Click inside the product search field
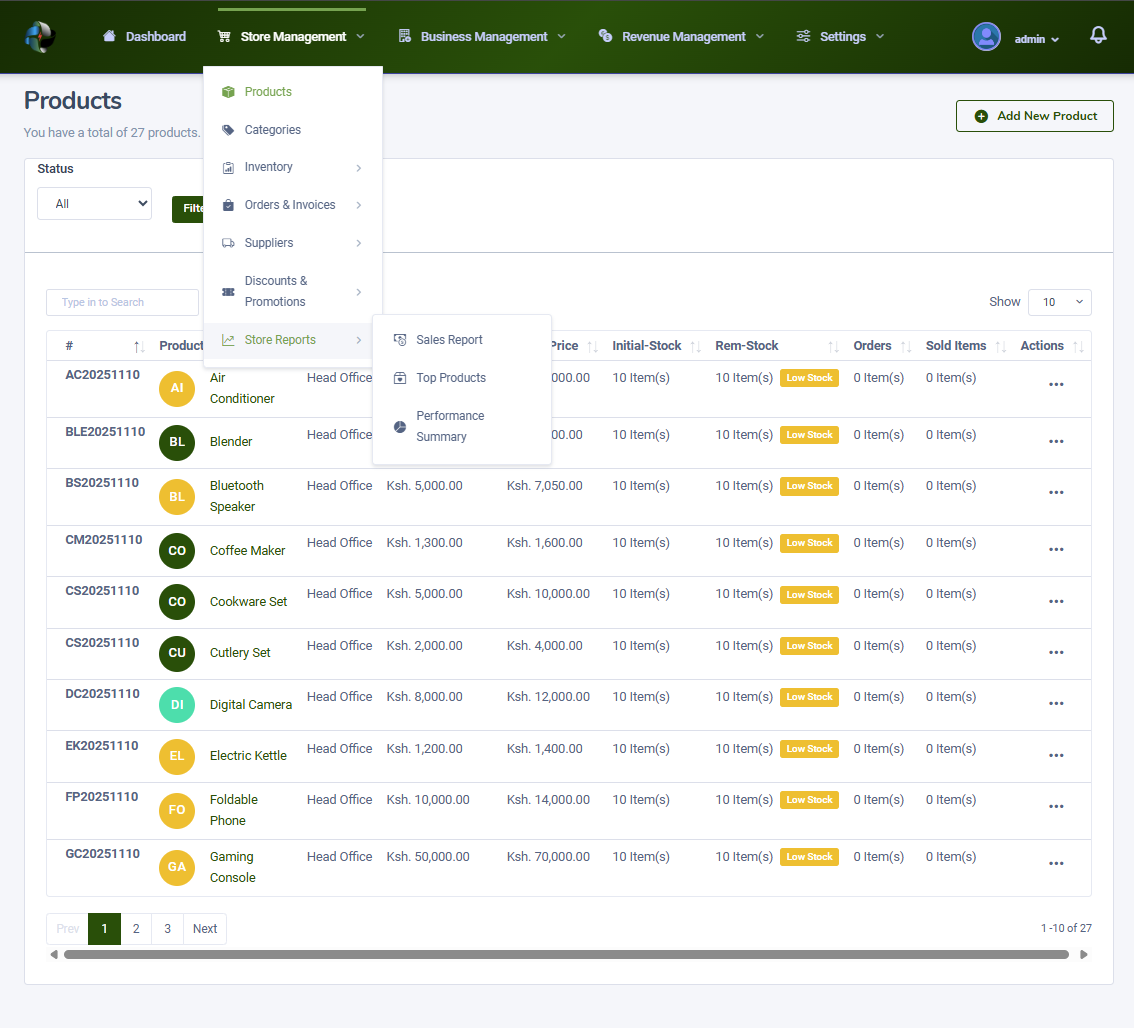The width and height of the screenshot is (1134, 1028). pyautogui.click(x=122, y=302)
